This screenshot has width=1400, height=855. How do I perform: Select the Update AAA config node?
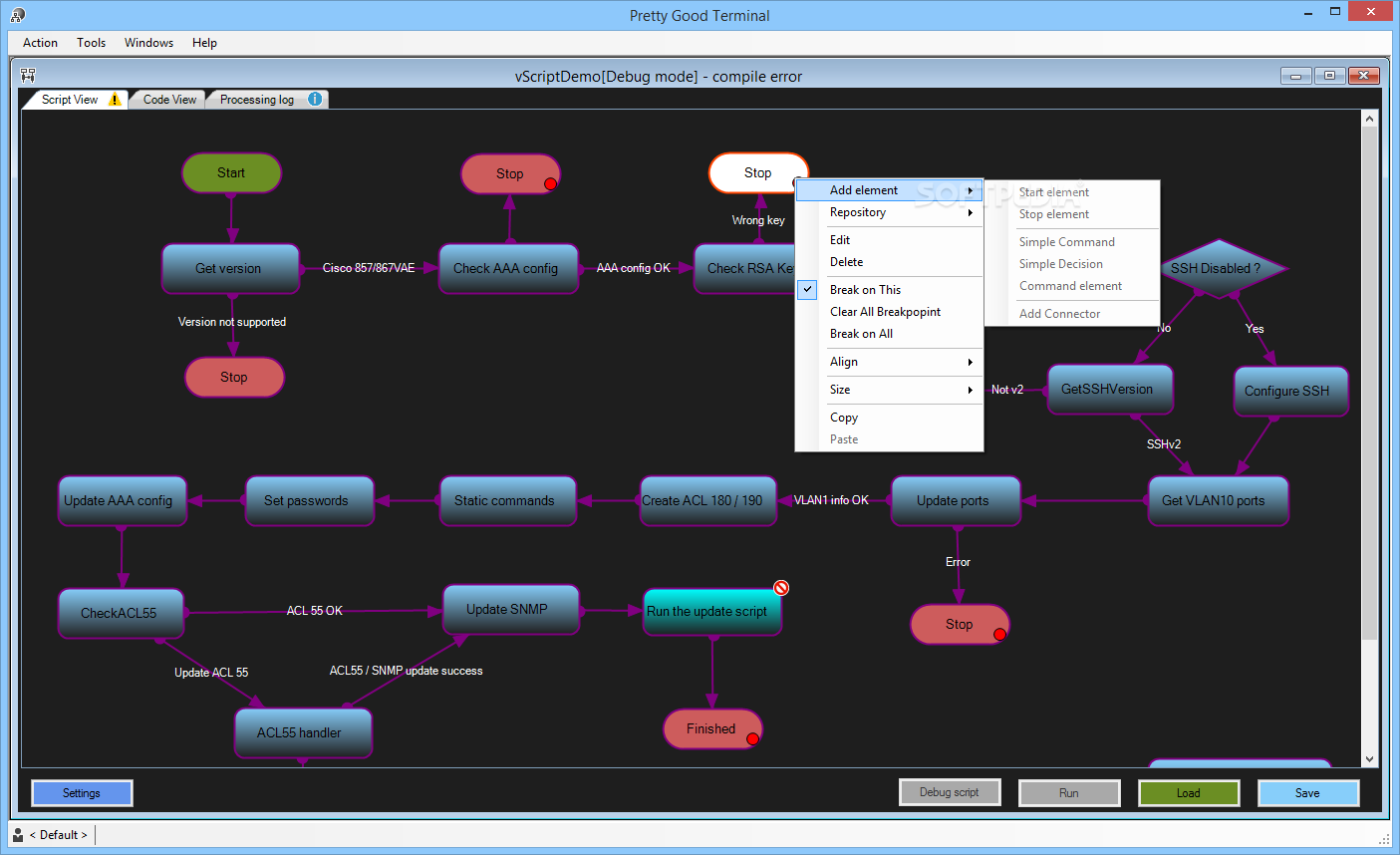pyautogui.click(x=122, y=500)
